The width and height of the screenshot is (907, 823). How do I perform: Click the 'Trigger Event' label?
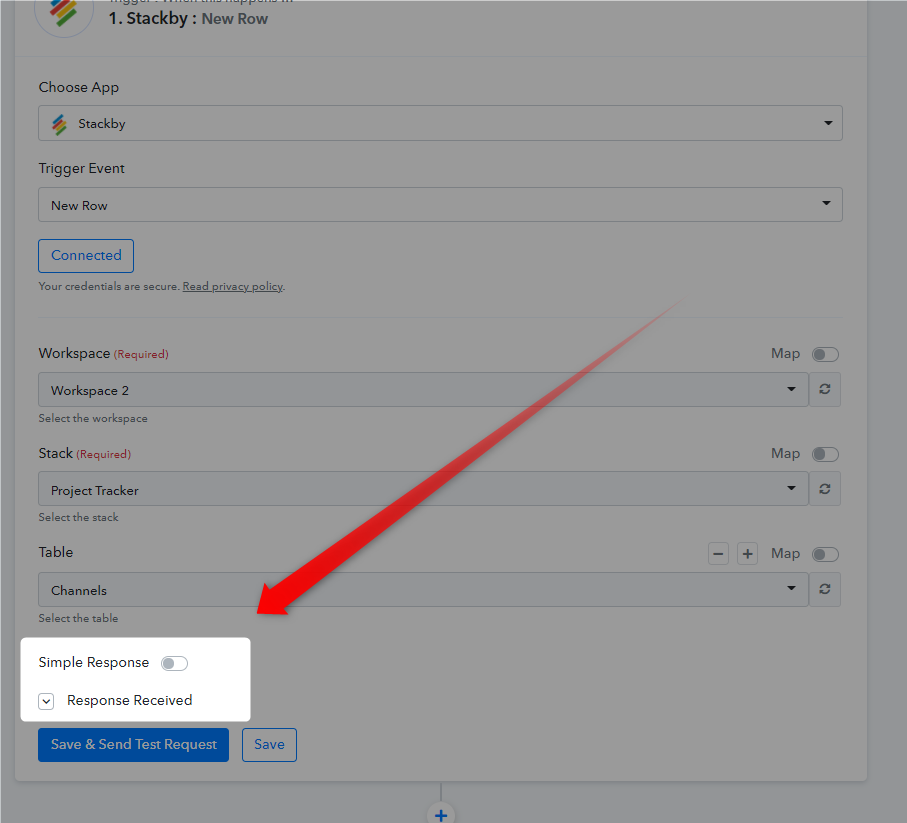click(82, 168)
